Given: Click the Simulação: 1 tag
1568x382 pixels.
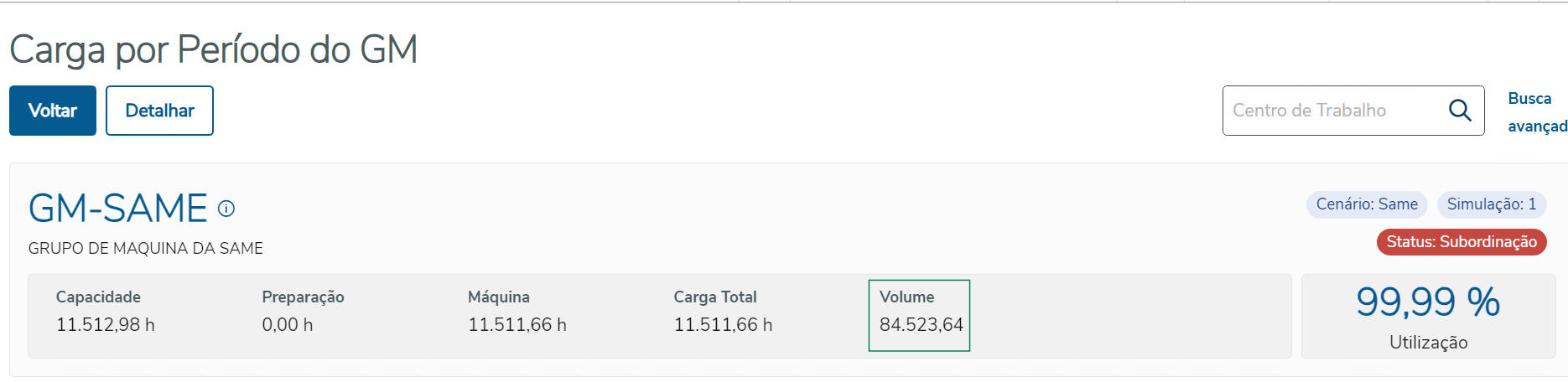Looking at the screenshot, I should (x=1492, y=204).
